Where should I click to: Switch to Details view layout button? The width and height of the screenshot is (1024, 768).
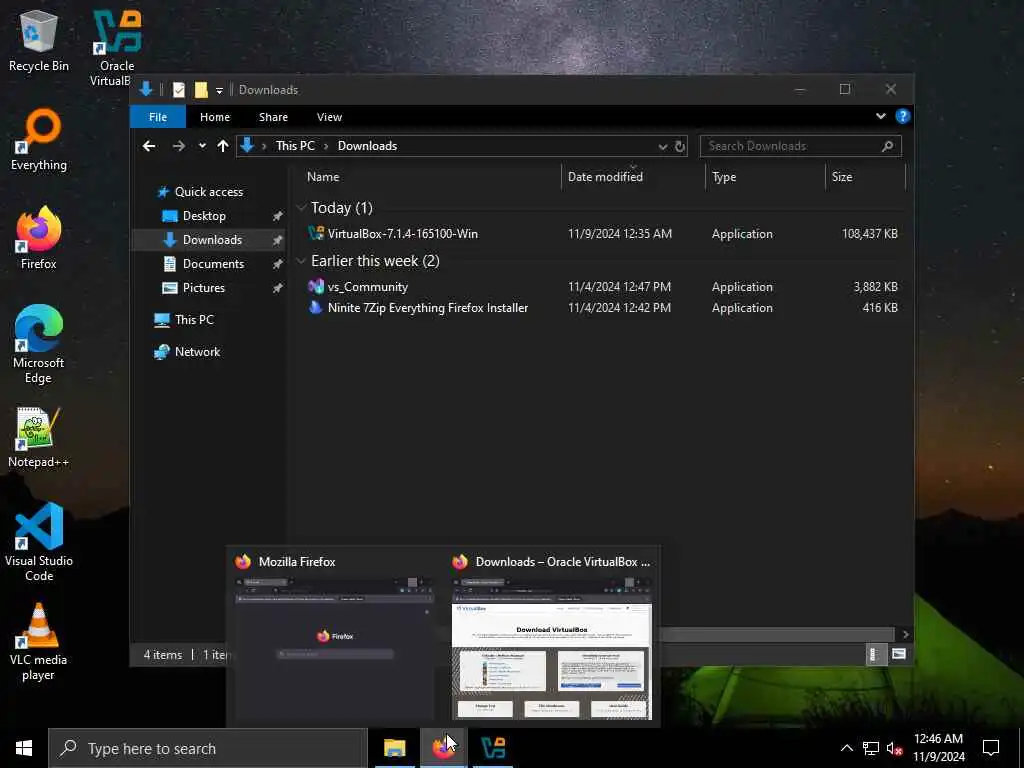coord(875,654)
